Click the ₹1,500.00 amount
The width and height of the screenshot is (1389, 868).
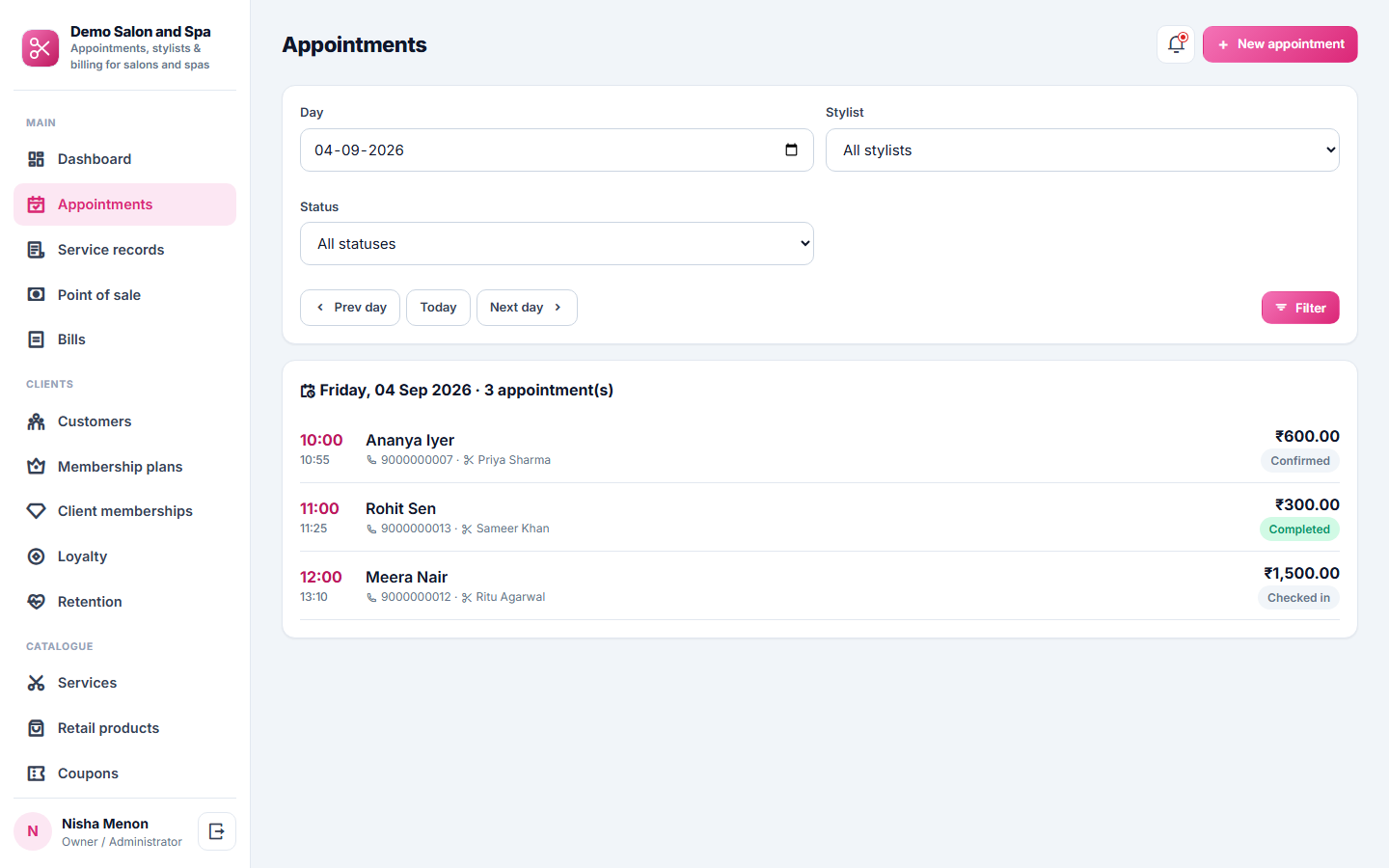1301,573
